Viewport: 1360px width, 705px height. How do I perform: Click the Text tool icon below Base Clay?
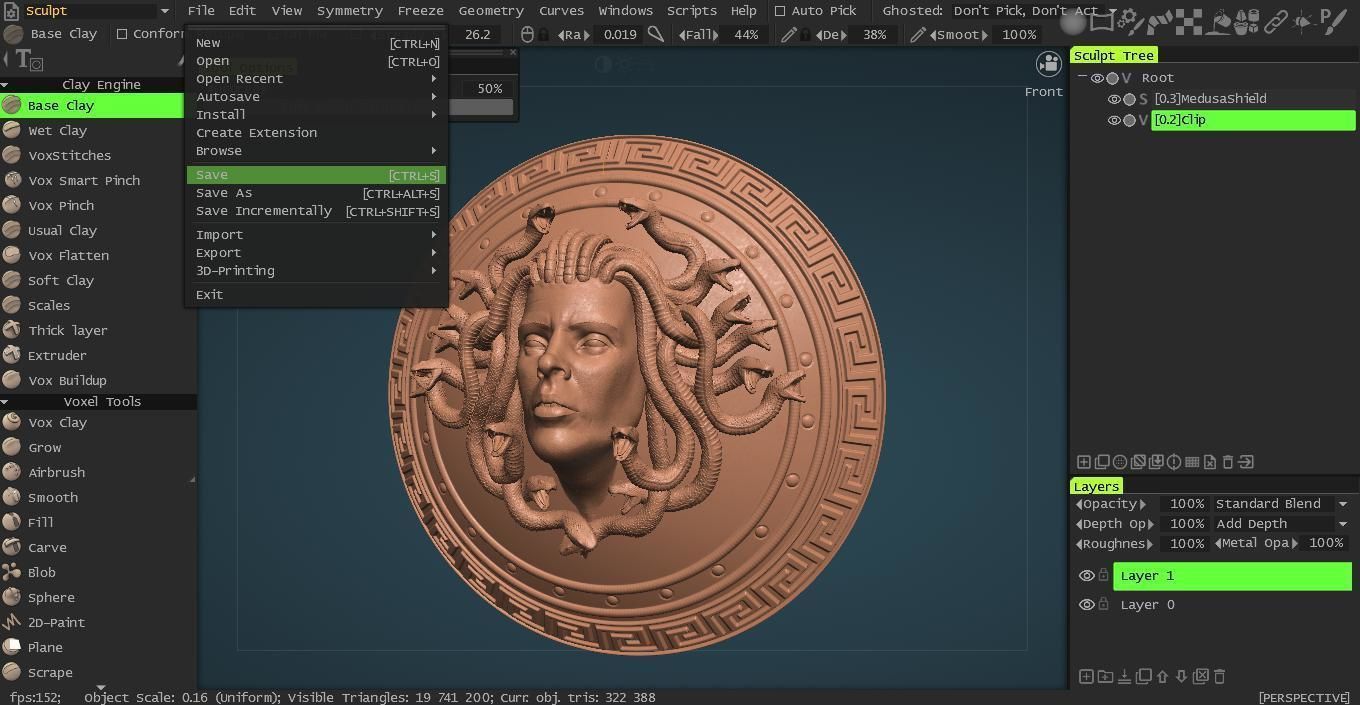[27, 60]
